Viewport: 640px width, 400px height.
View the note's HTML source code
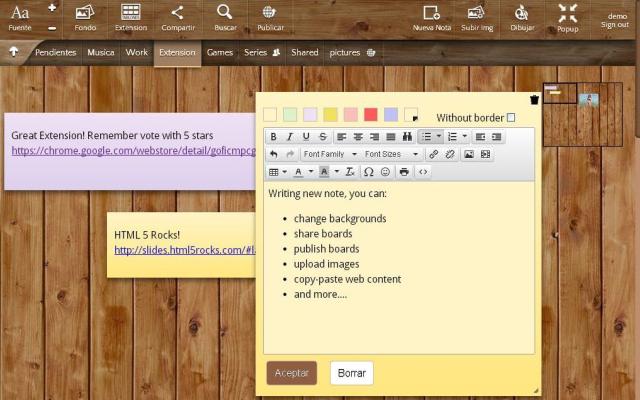click(x=423, y=172)
